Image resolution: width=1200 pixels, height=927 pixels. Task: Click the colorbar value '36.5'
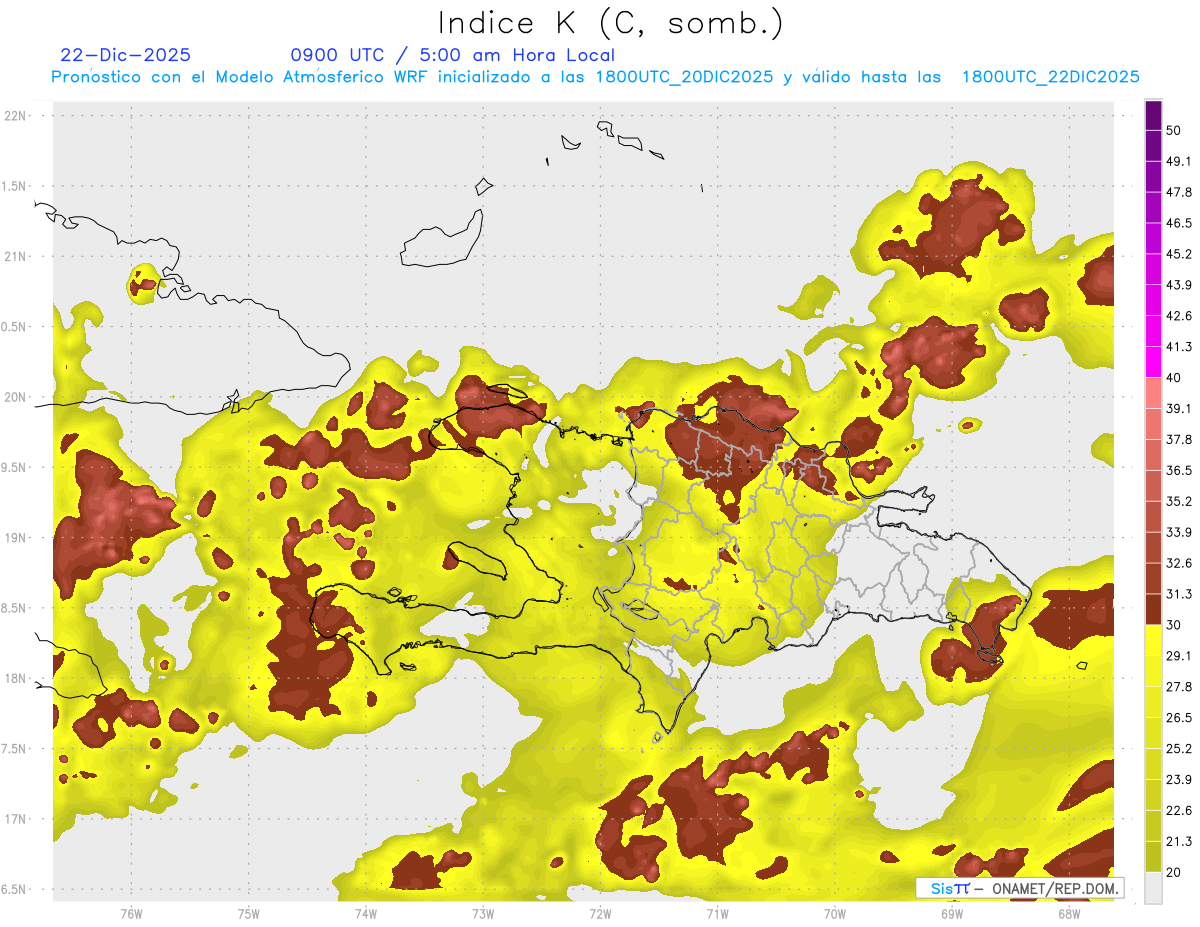click(1179, 470)
